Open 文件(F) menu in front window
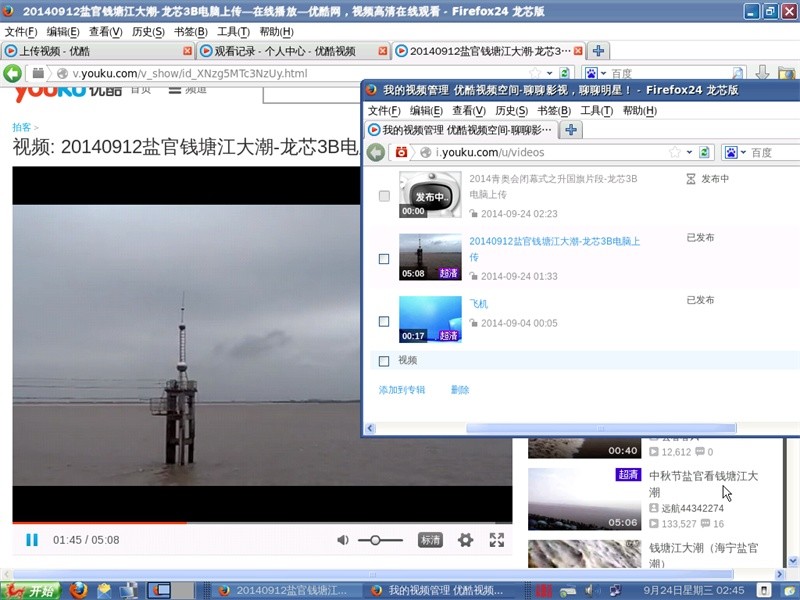The height and width of the screenshot is (600, 800). (384, 110)
